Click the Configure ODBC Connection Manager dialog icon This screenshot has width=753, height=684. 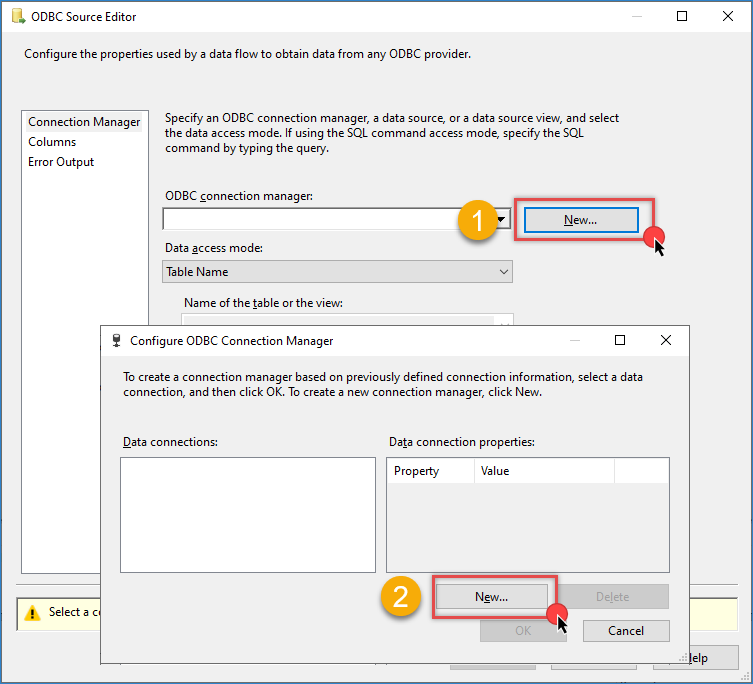[x=117, y=340]
